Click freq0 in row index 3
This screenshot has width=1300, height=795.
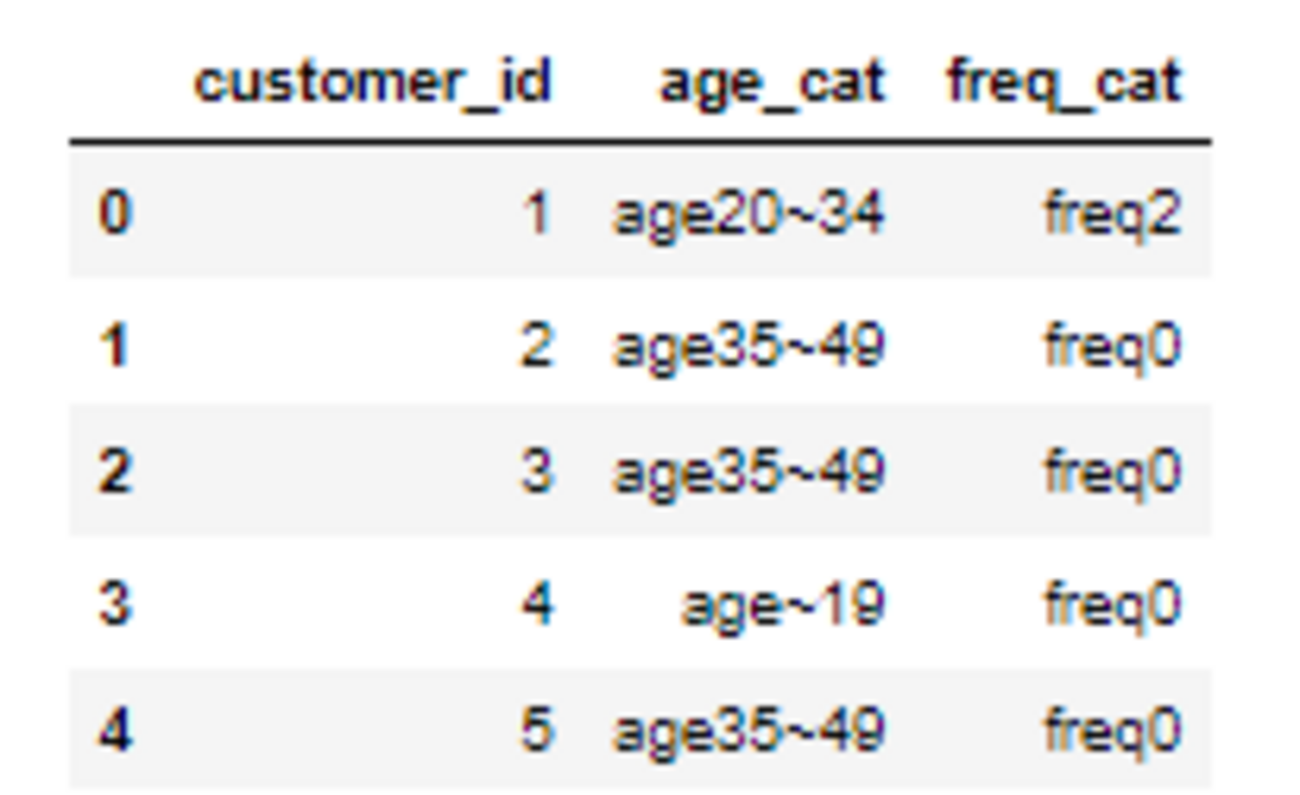point(1113,604)
